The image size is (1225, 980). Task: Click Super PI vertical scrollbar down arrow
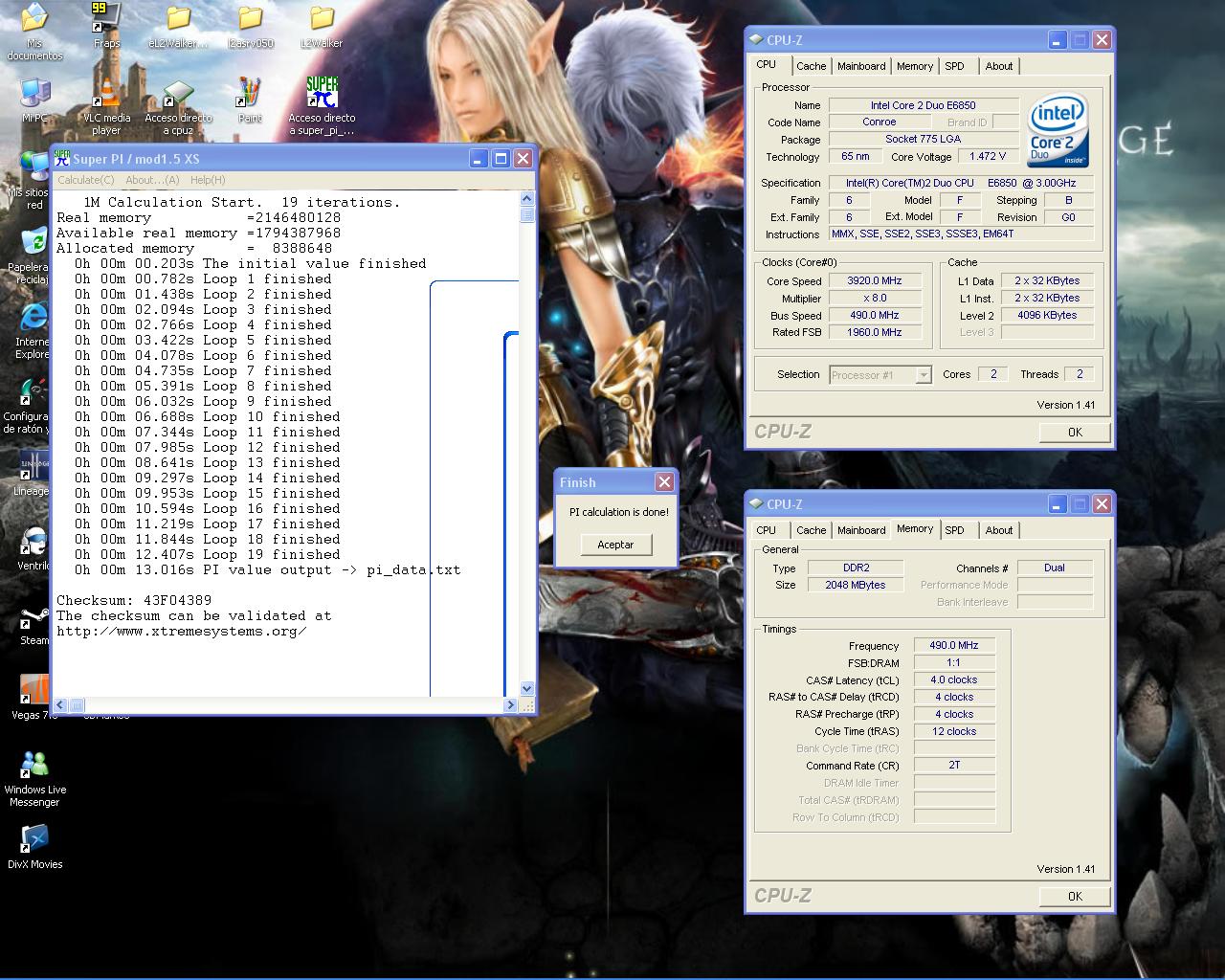tap(526, 688)
